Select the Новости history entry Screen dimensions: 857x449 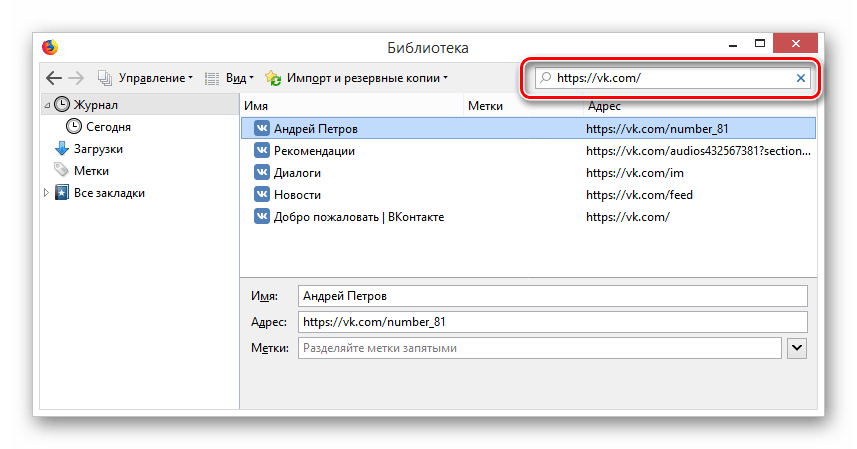297,195
